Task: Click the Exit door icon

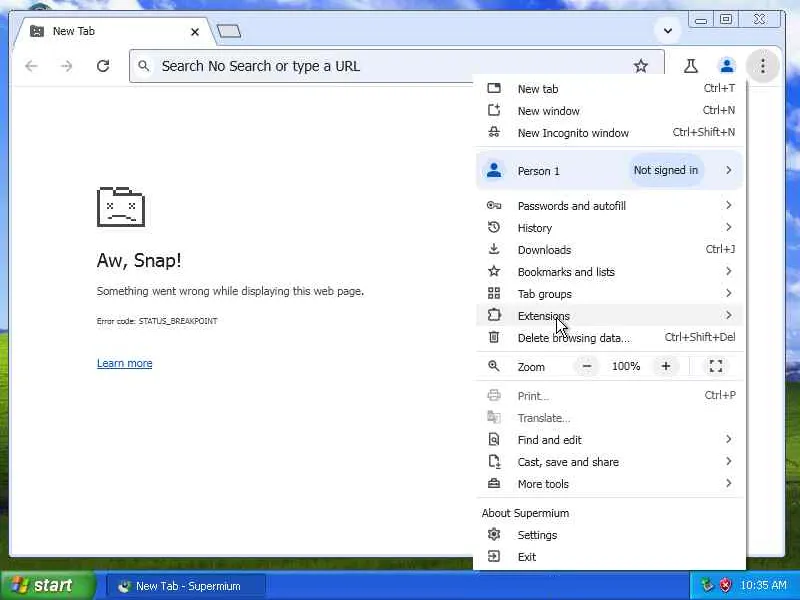Action: pyautogui.click(x=494, y=556)
